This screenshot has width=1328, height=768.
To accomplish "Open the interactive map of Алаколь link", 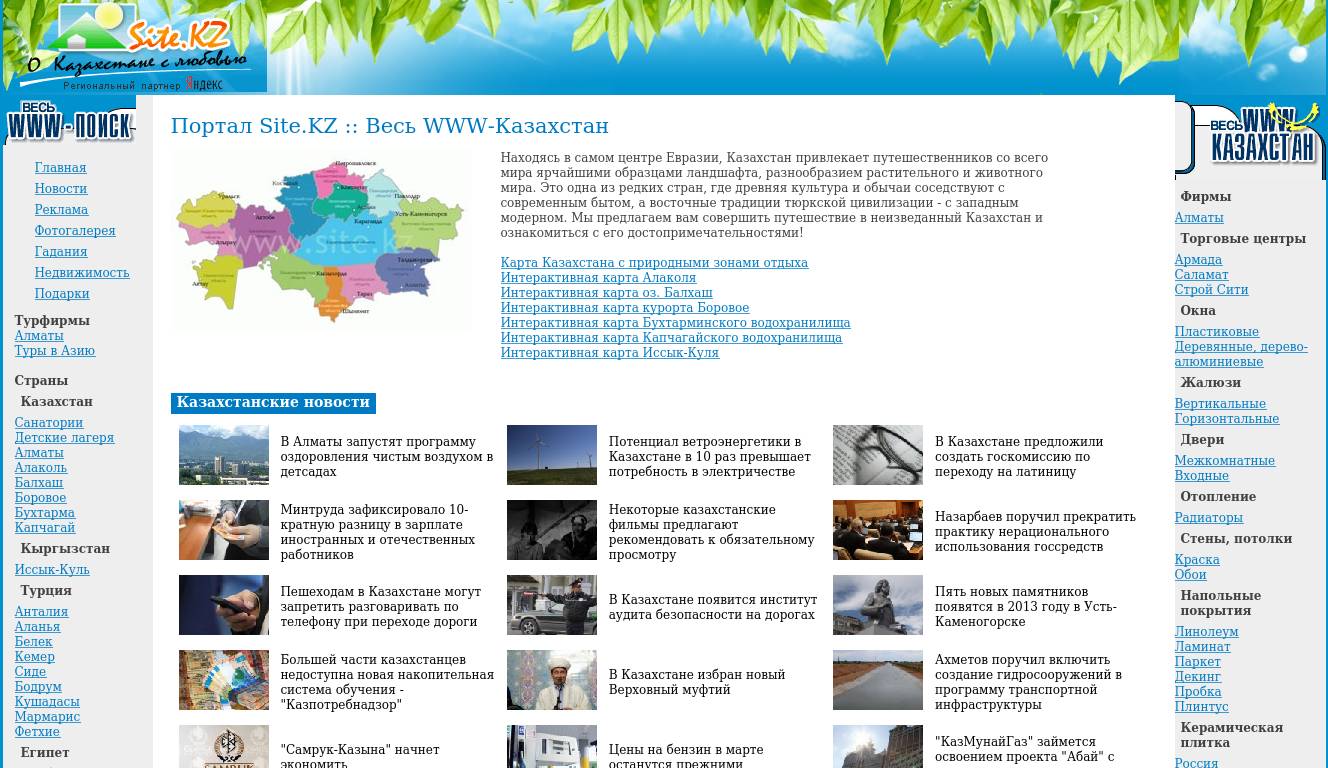I will [598, 278].
